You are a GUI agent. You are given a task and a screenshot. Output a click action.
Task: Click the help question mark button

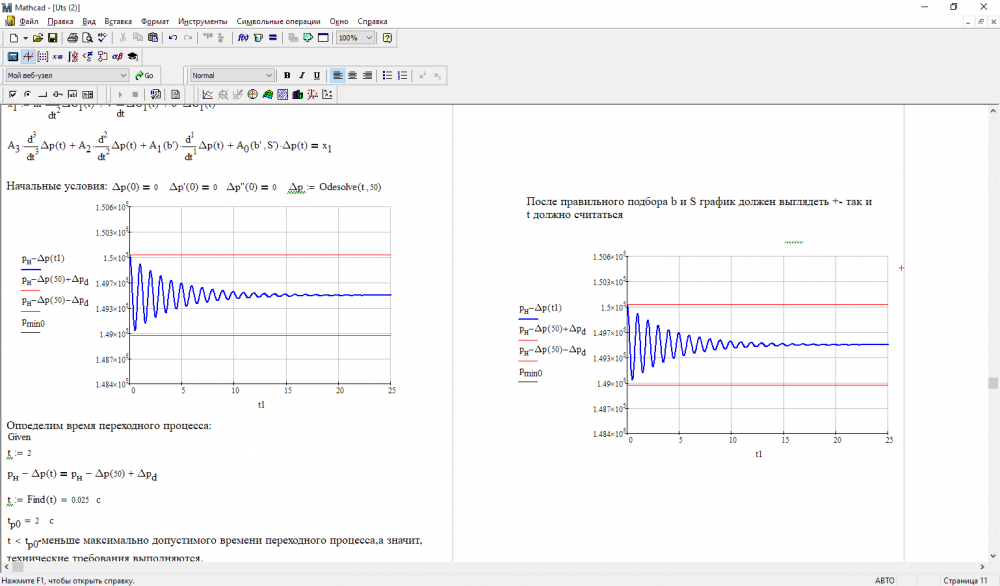click(x=388, y=38)
